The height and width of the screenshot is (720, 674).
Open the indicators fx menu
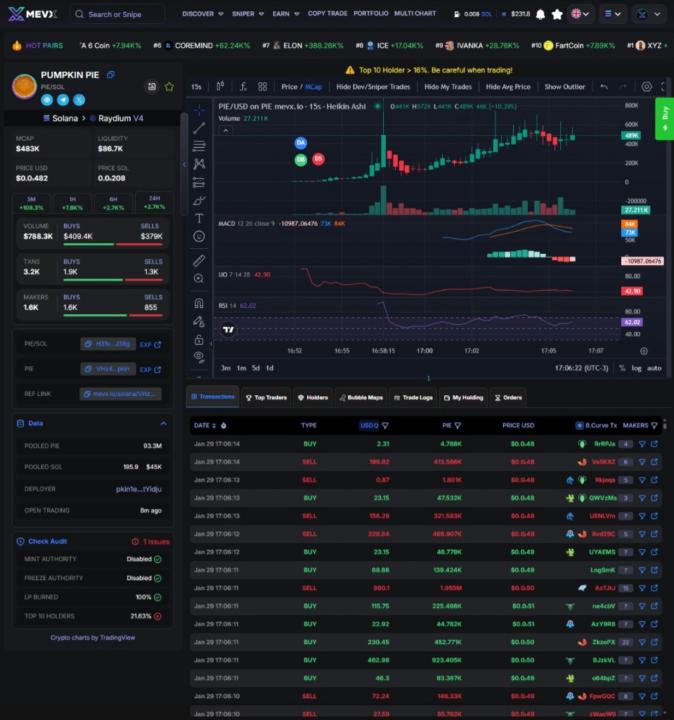pyautogui.click(x=243, y=86)
